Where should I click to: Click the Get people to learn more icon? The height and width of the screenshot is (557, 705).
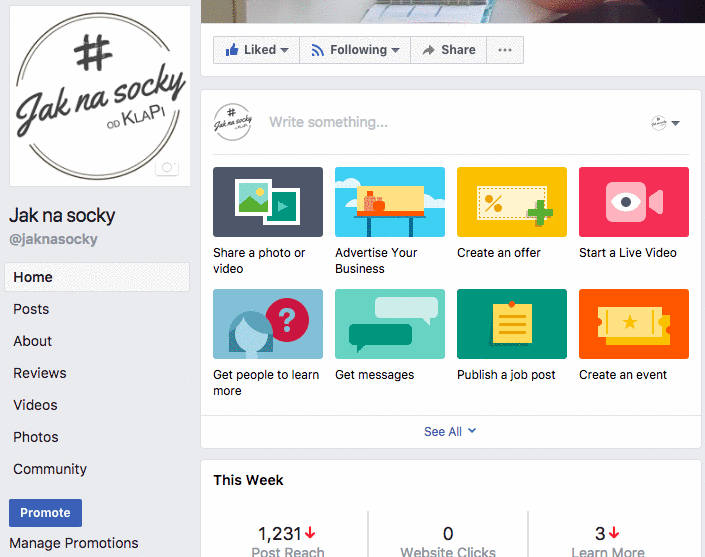(268, 324)
